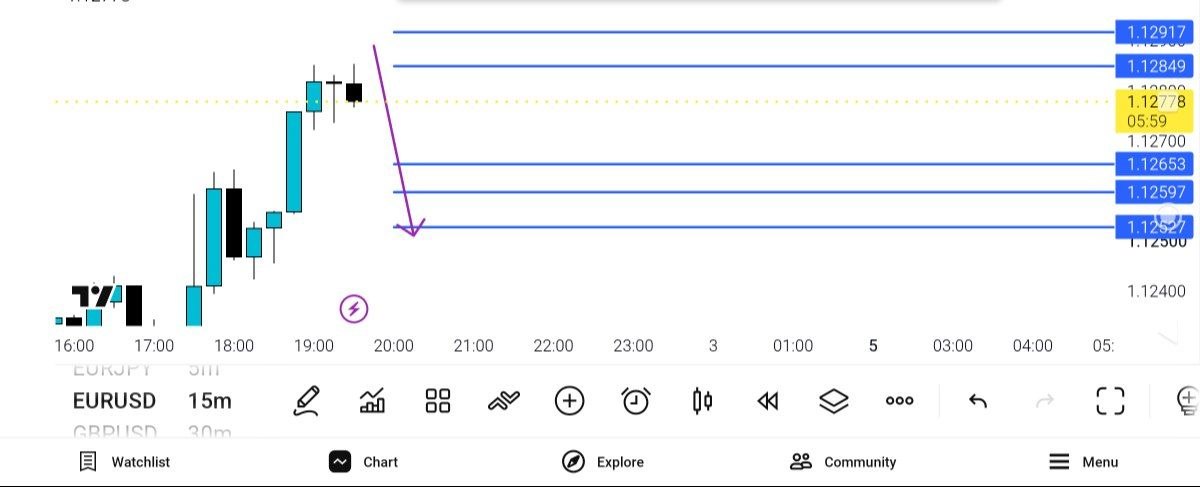This screenshot has width=1200, height=487.
Task: Open the indicators chart icon
Action: tap(373, 401)
